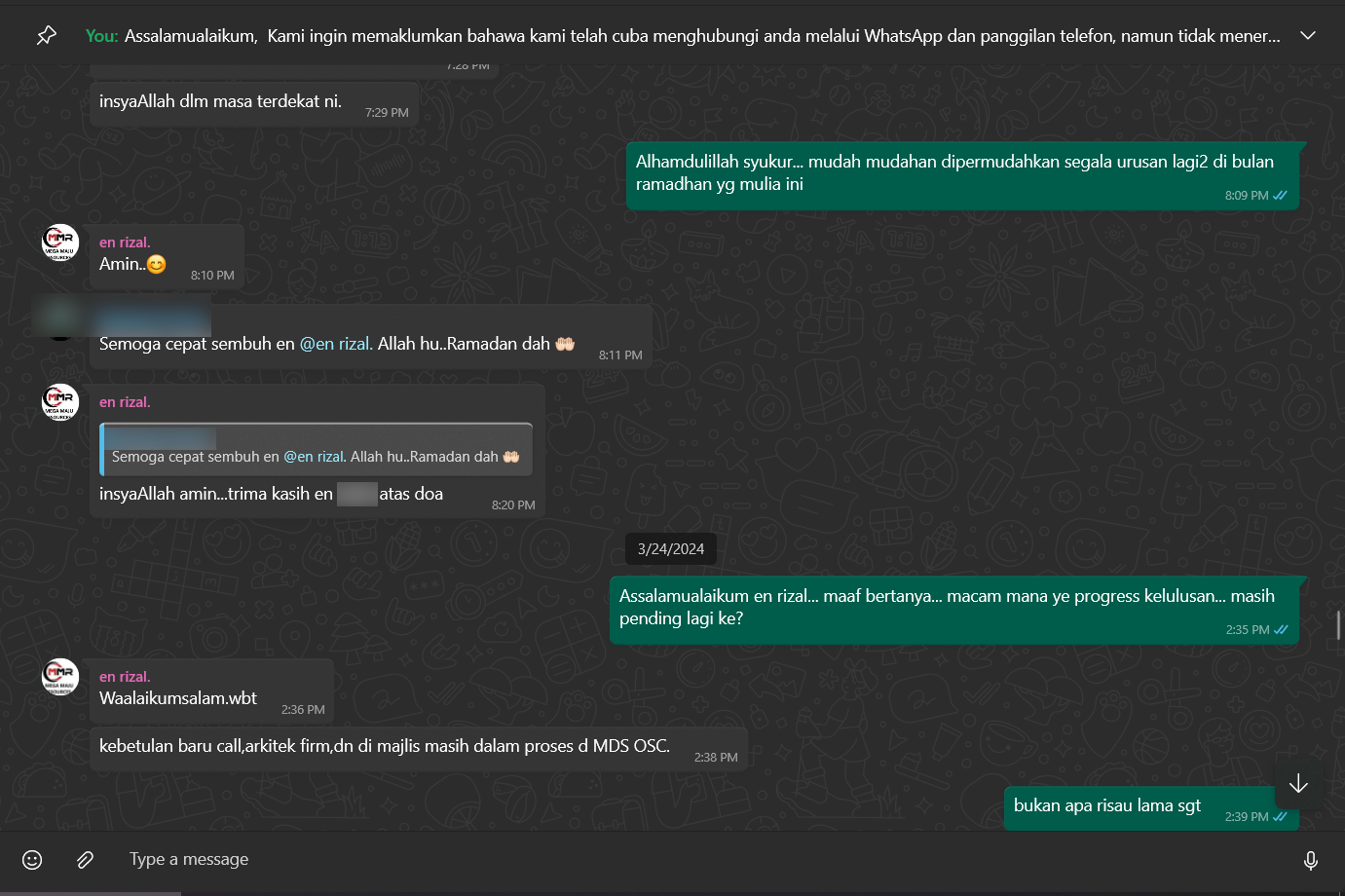Open en rizal's avatar beside quoted reply
This screenshot has height=896, width=1345.
pyautogui.click(x=60, y=402)
